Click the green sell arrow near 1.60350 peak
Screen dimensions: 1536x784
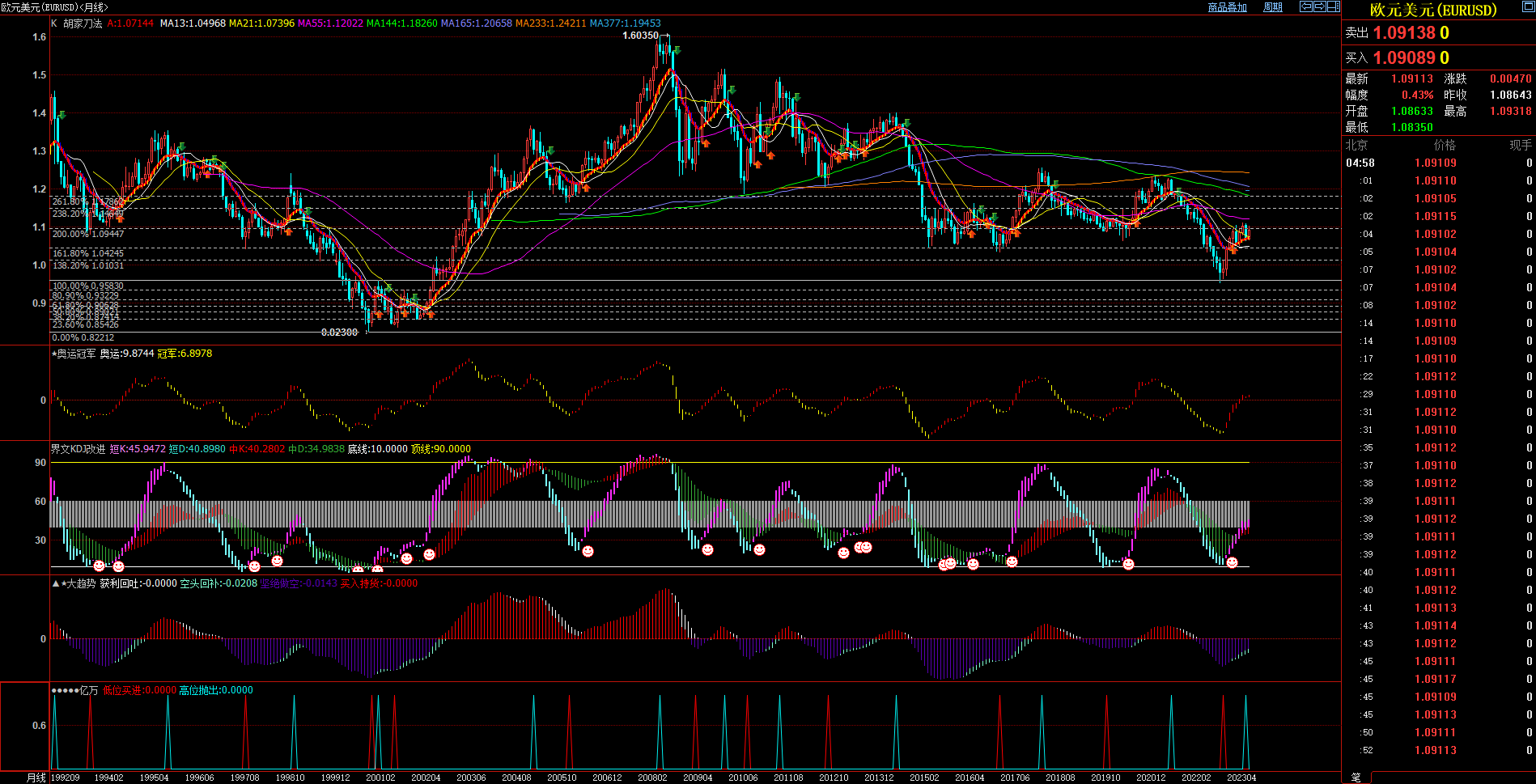[677, 51]
